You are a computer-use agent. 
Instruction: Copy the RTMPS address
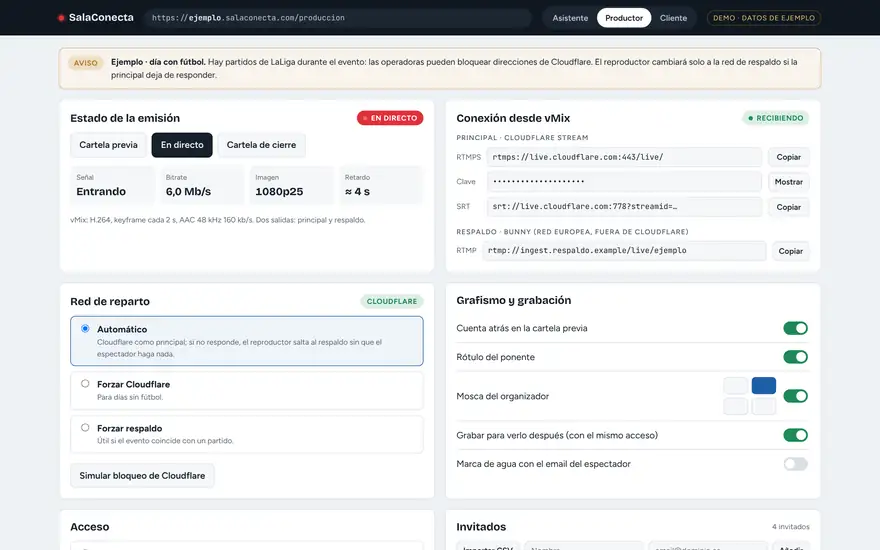789,157
